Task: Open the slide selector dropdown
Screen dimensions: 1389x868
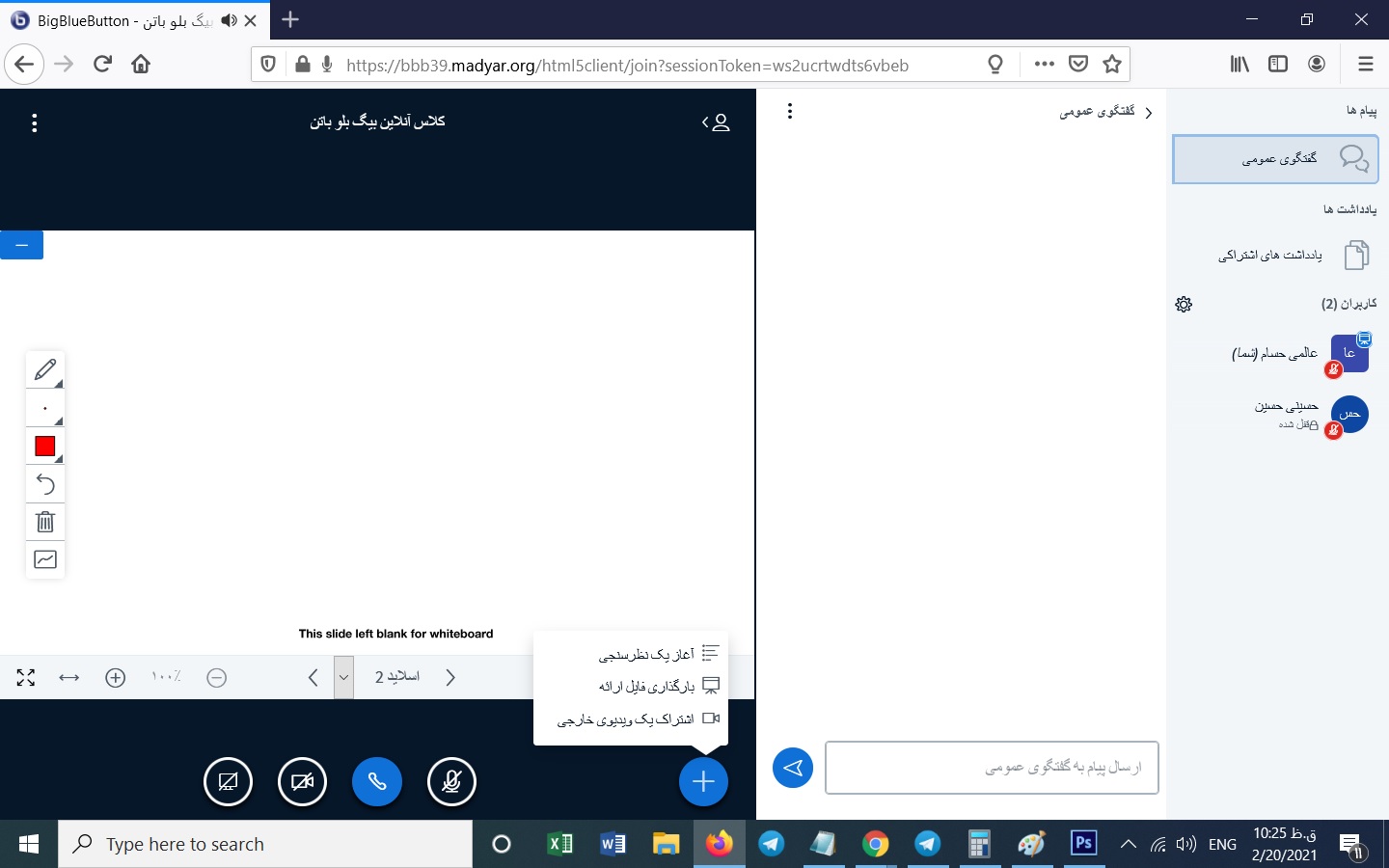Action: [343, 677]
